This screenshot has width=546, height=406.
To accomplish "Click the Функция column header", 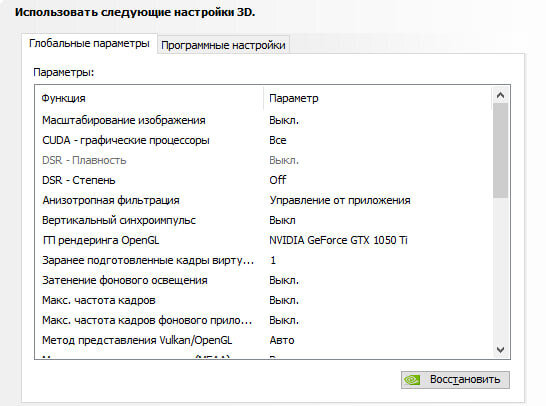I will point(149,99).
